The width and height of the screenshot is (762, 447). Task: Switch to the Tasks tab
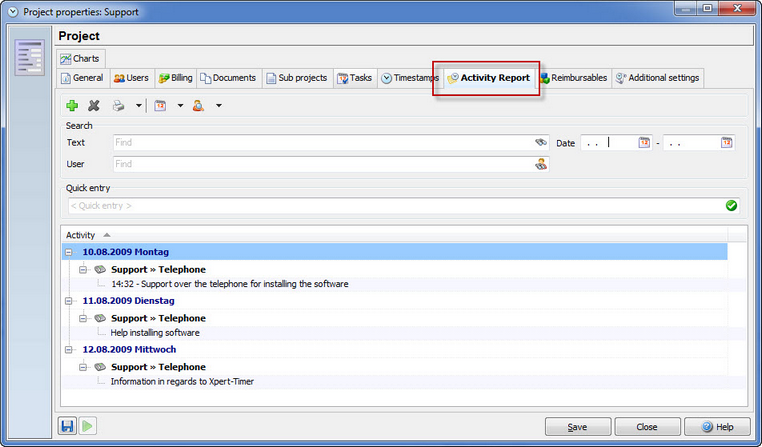tap(355, 78)
